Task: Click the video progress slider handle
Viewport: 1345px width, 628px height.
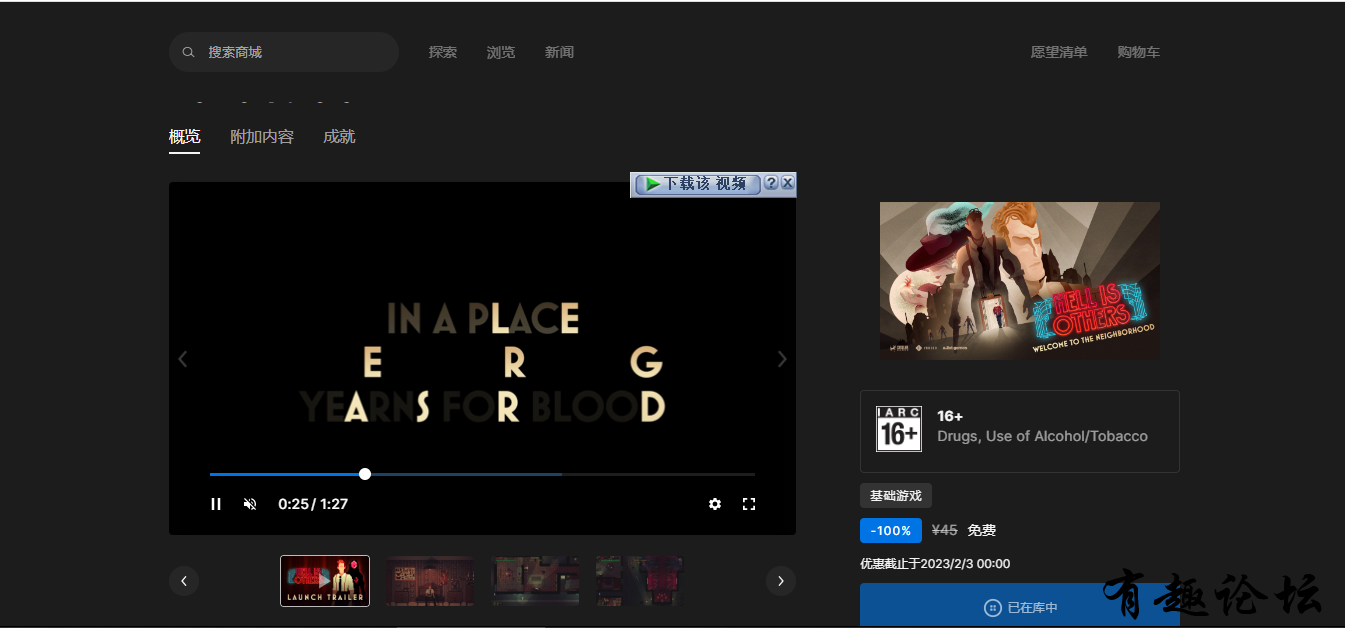Action: point(365,474)
